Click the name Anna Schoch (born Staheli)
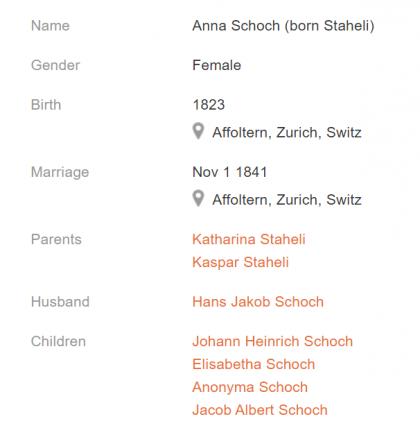420x435 pixels. click(x=283, y=26)
